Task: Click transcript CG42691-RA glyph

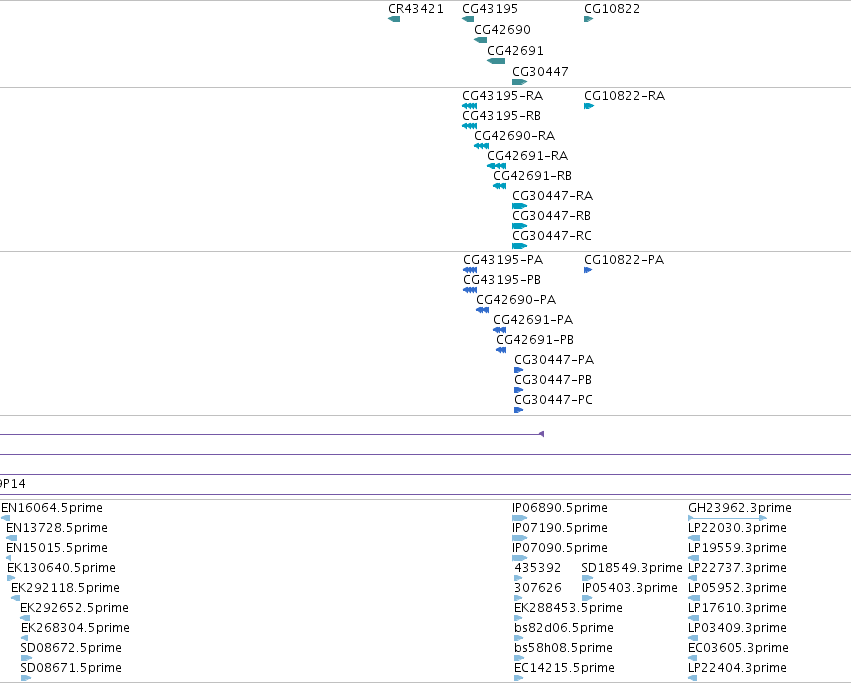Action: (497, 166)
